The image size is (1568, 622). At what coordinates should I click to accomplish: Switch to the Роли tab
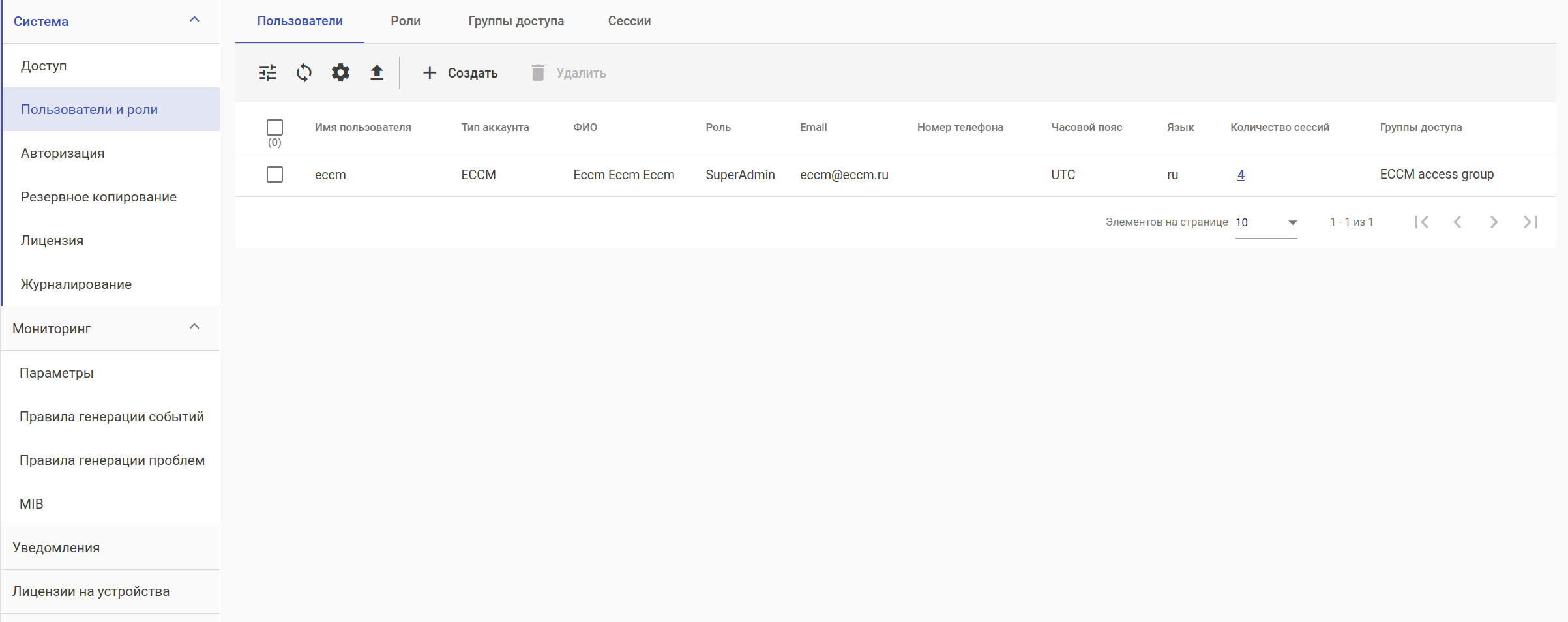(x=406, y=21)
